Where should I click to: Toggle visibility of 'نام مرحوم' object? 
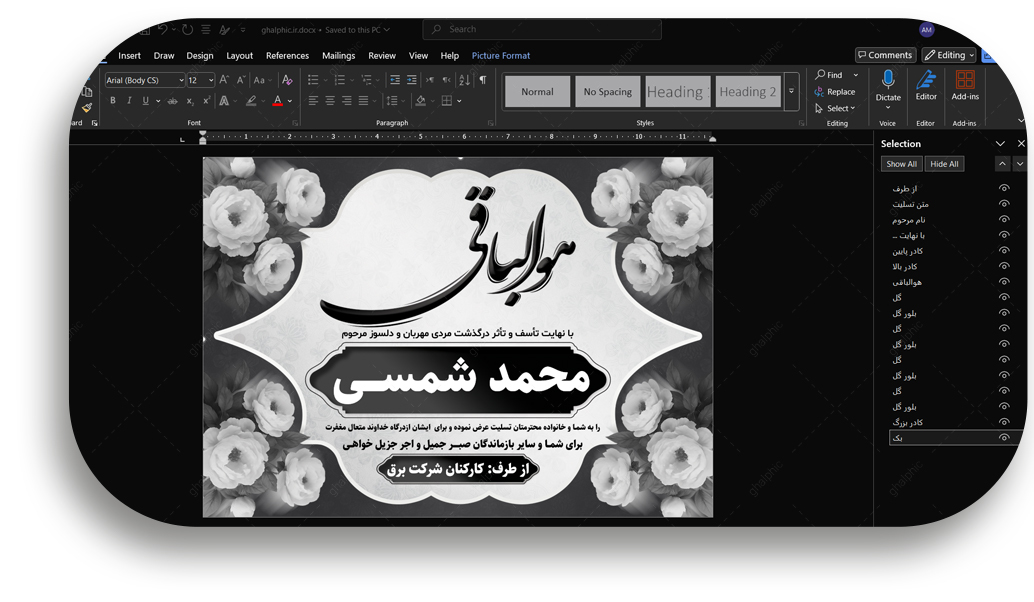1004,219
